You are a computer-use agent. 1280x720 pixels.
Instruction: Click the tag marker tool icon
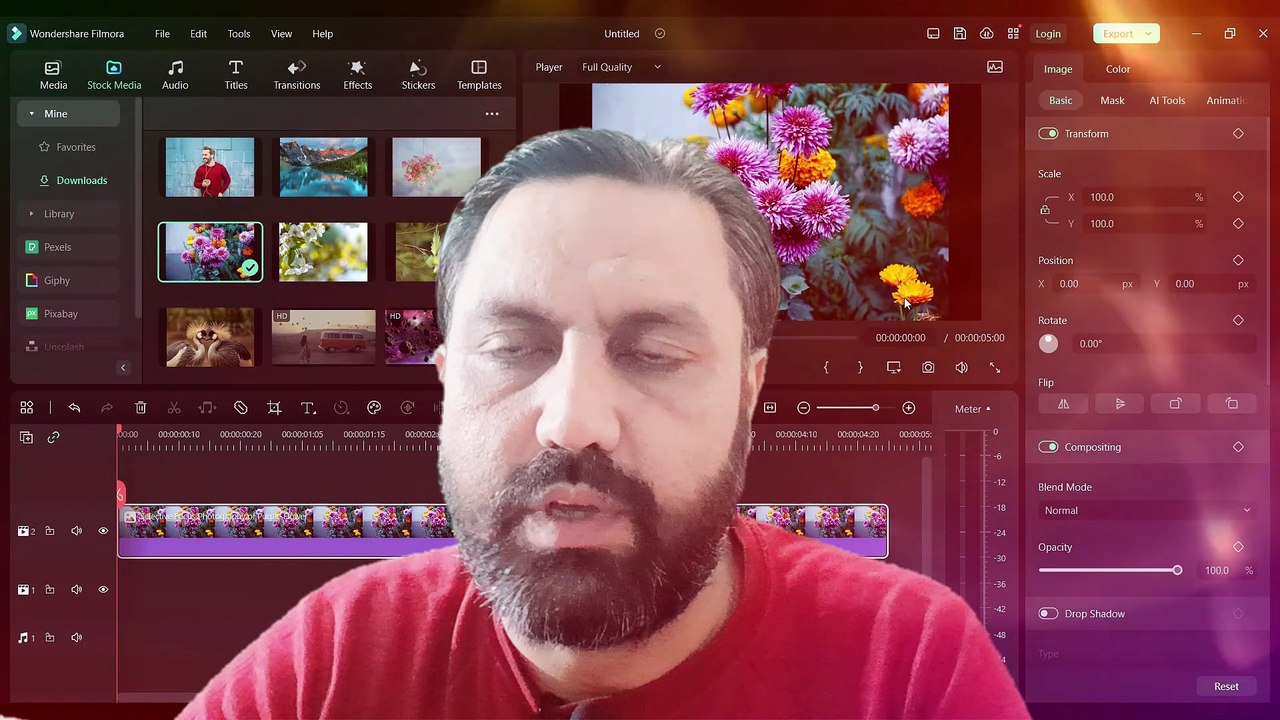pos(241,408)
